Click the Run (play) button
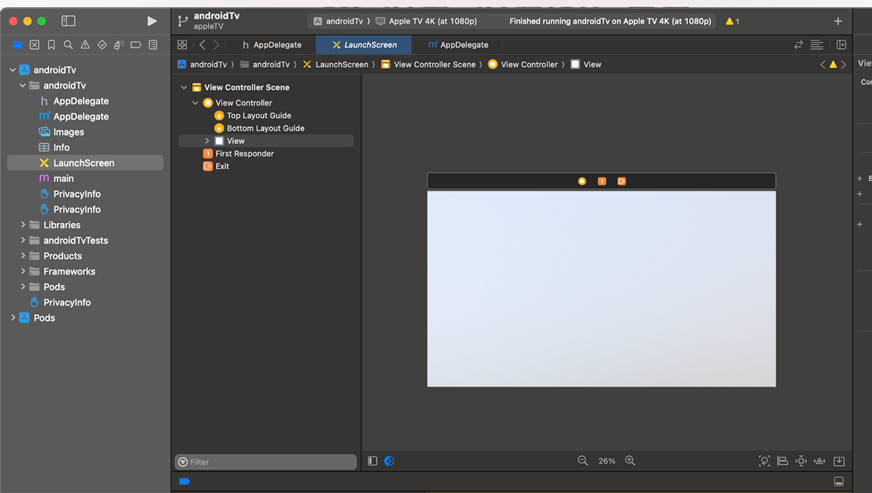 (152, 21)
